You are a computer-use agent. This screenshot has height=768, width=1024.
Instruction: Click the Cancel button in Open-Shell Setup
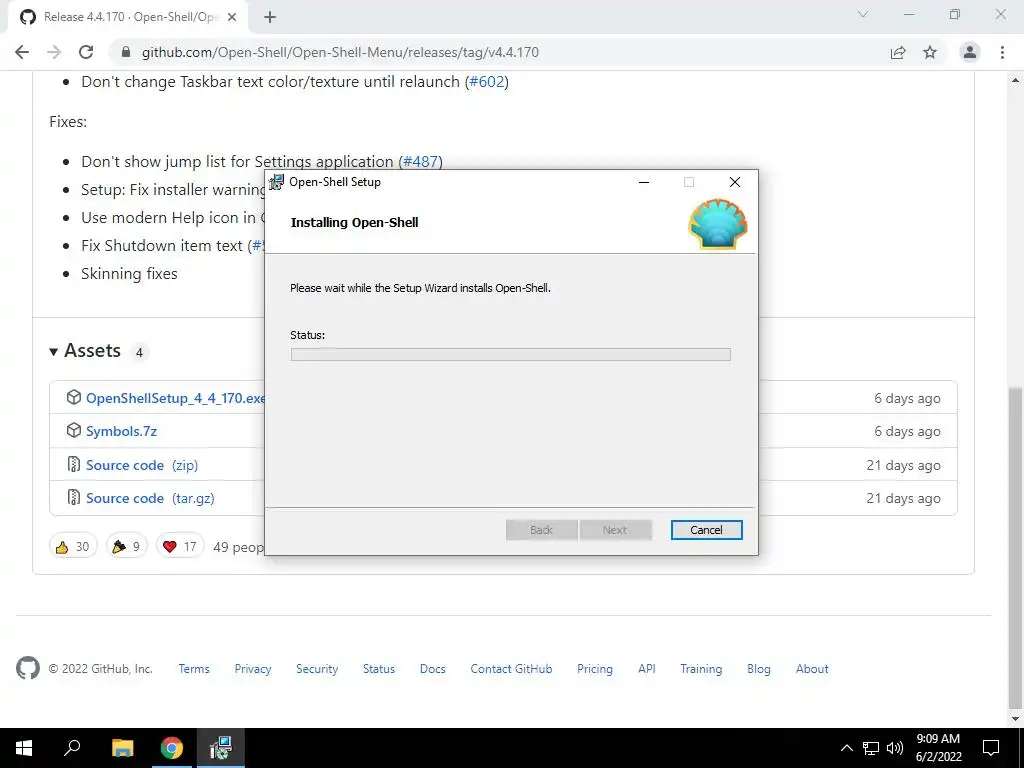706,530
